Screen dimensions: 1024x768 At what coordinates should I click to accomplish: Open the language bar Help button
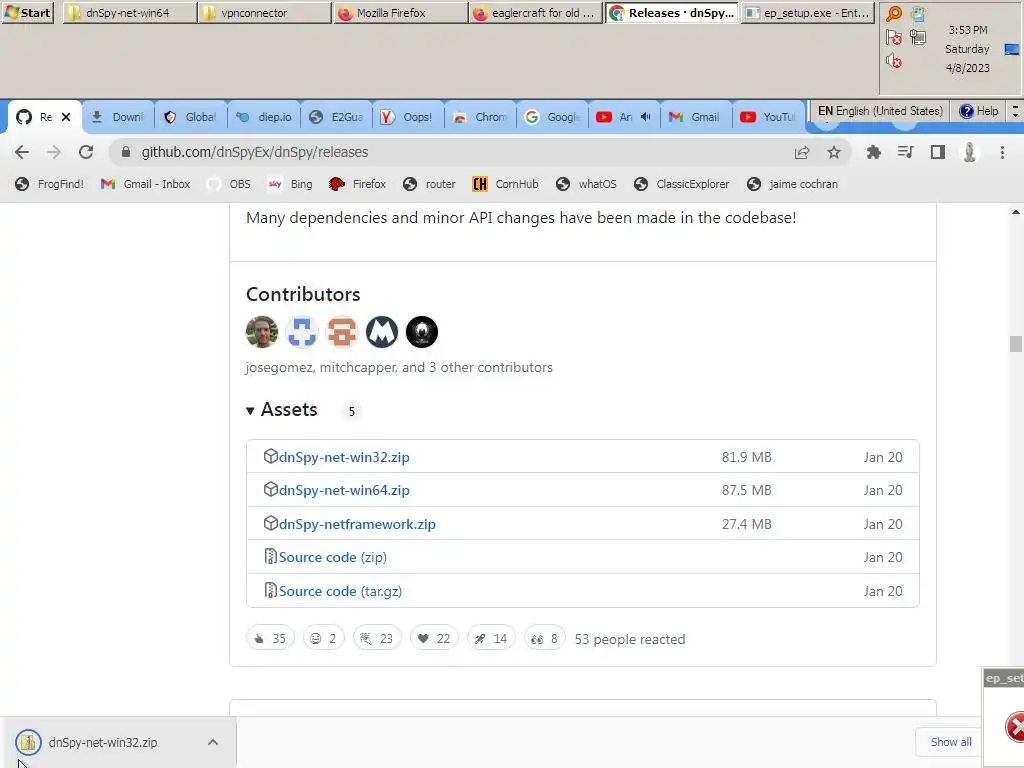tap(978, 111)
